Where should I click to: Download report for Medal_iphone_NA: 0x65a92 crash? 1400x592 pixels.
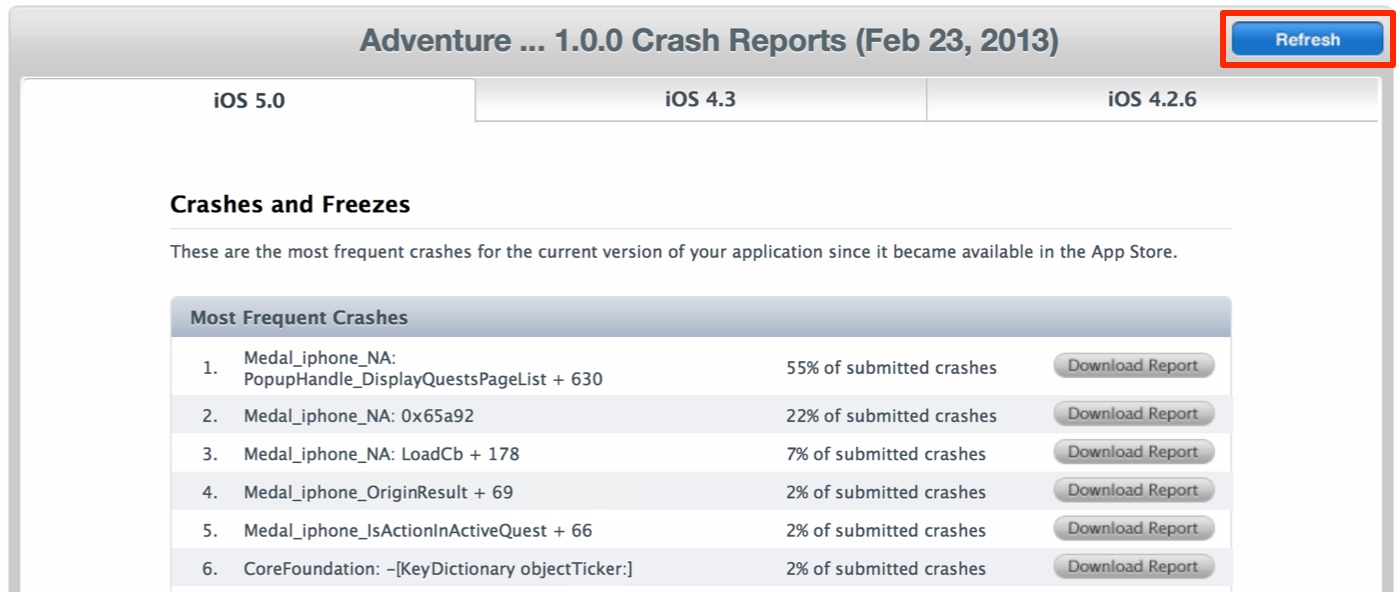[x=1132, y=413]
